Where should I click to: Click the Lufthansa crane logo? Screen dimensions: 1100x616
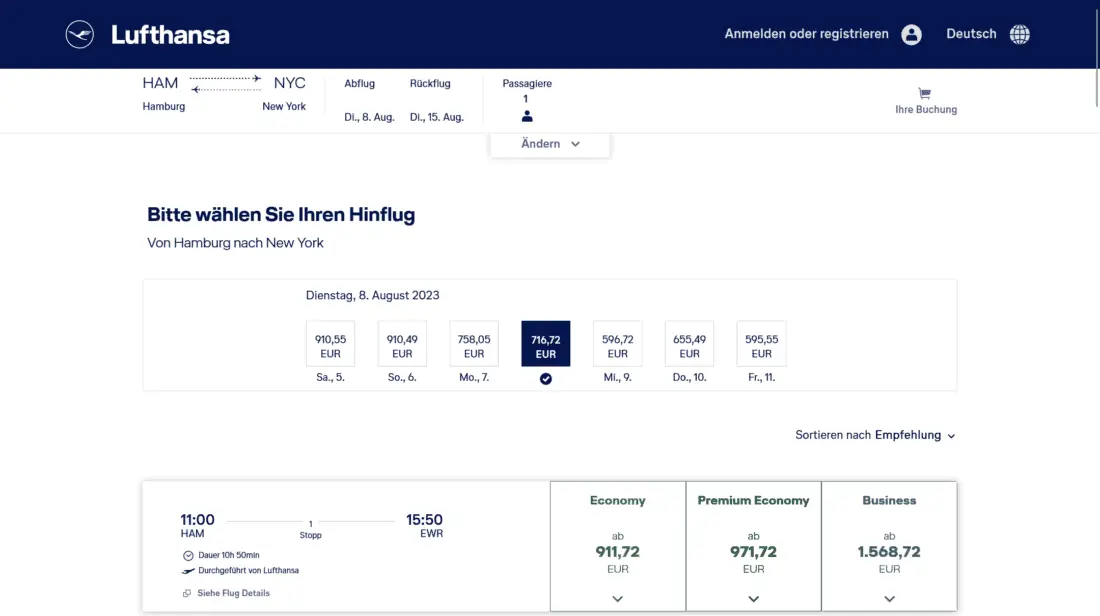pos(80,35)
